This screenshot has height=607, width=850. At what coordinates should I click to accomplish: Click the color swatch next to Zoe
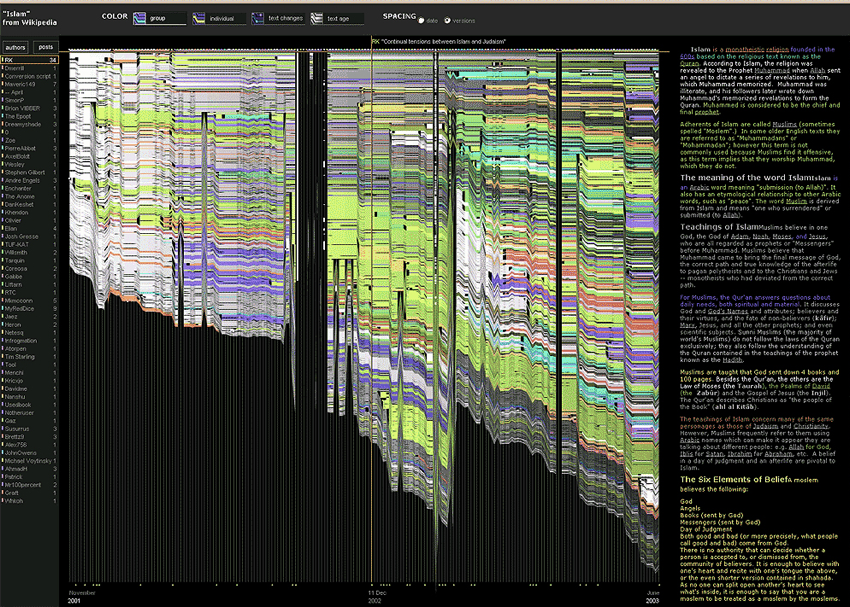click(x=4, y=140)
